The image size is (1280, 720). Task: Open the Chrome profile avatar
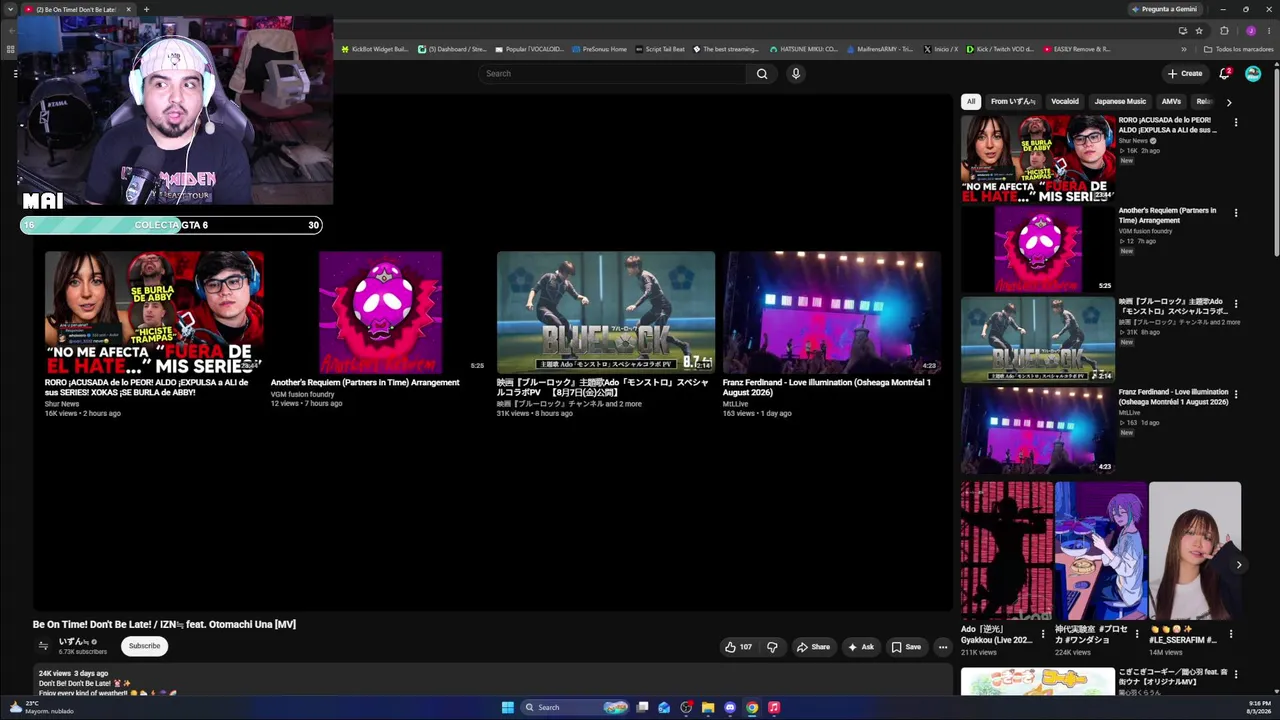1250,31
